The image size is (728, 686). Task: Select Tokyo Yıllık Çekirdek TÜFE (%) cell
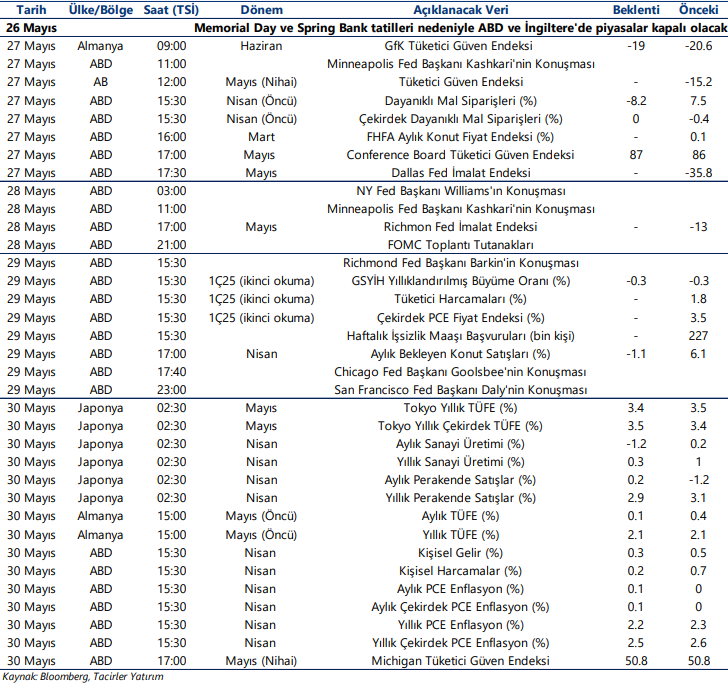pos(460,426)
